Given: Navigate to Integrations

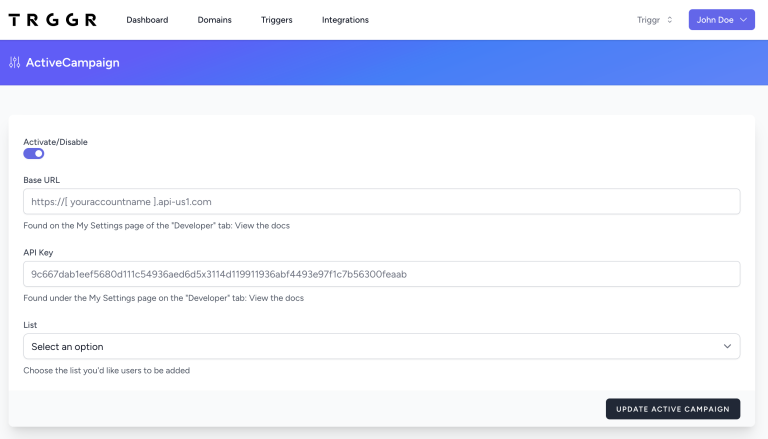Looking at the screenshot, I should click(x=345, y=20).
